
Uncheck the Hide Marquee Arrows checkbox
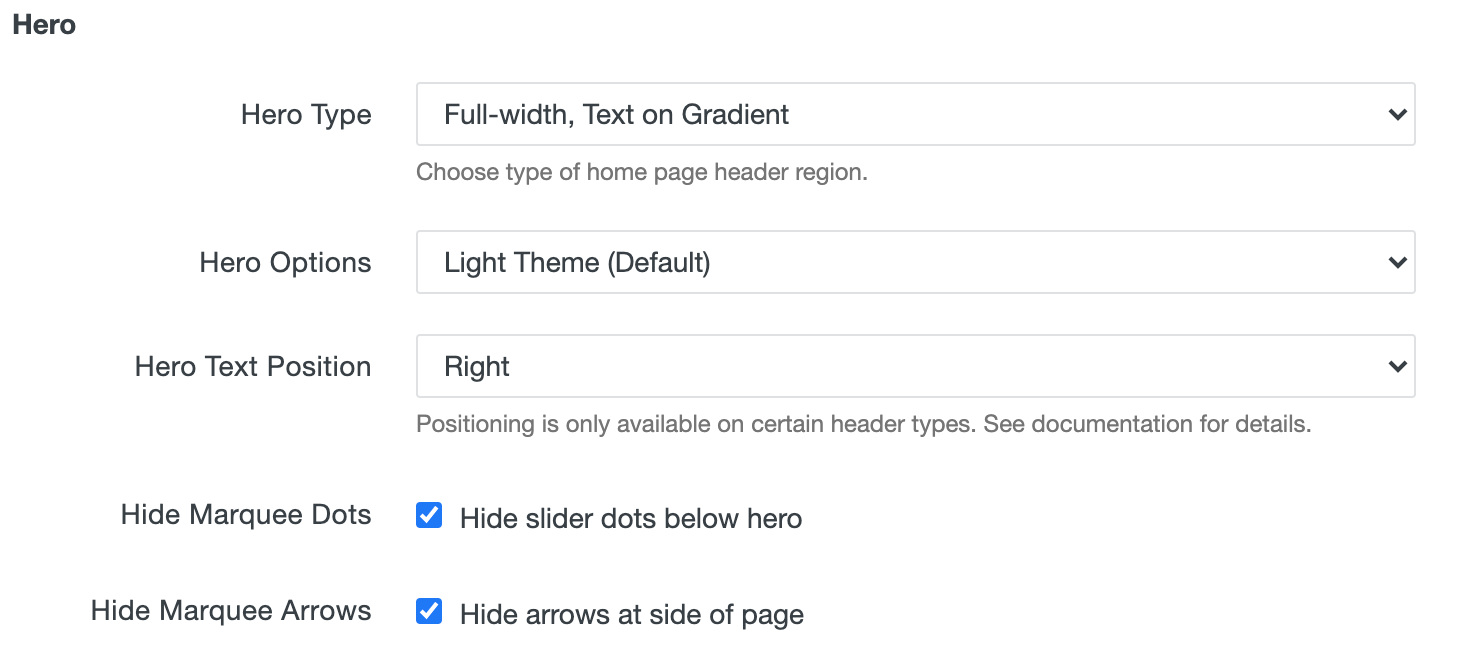tap(429, 612)
